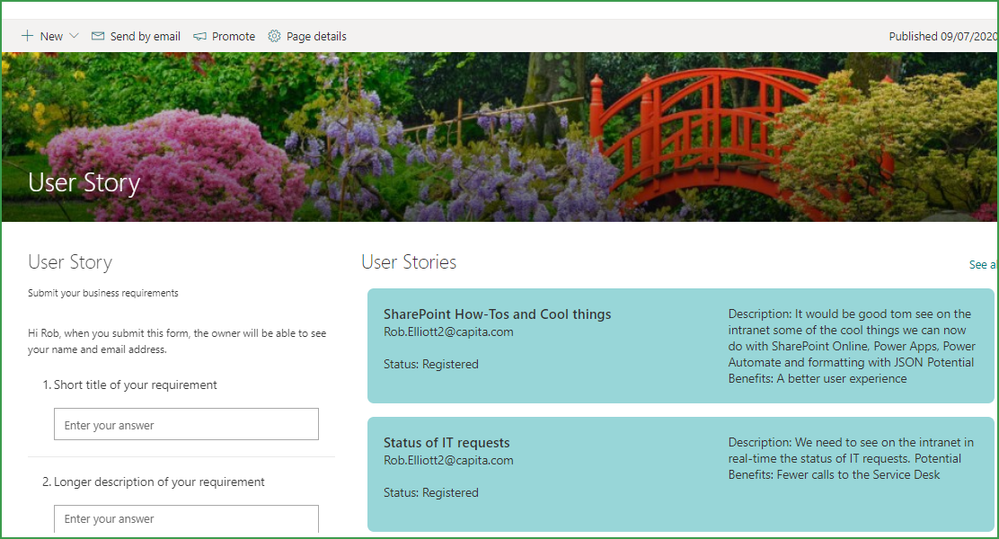Expand the New dropdown chevron
Image resolution: width=999 pixels, height=539 pixels.
pos(74,36)
